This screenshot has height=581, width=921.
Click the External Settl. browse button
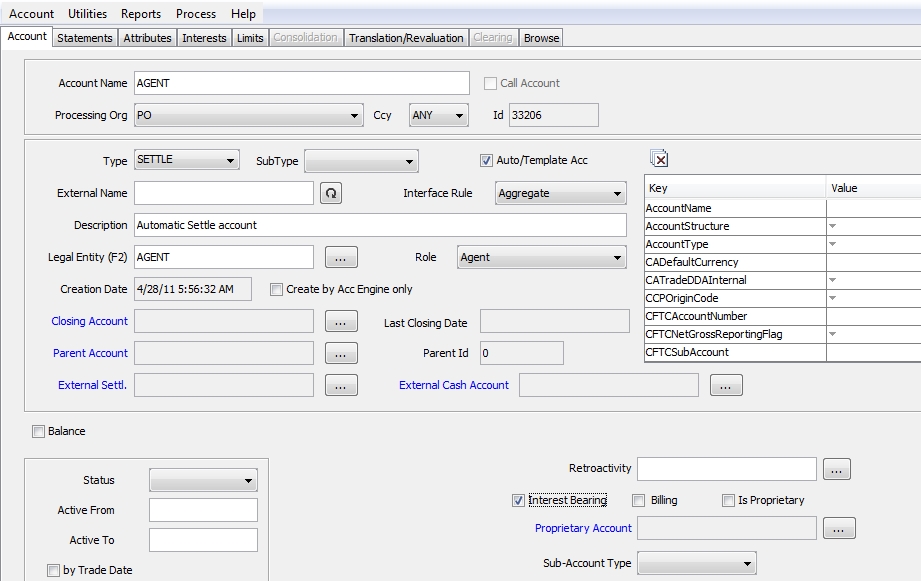[341, 385]
